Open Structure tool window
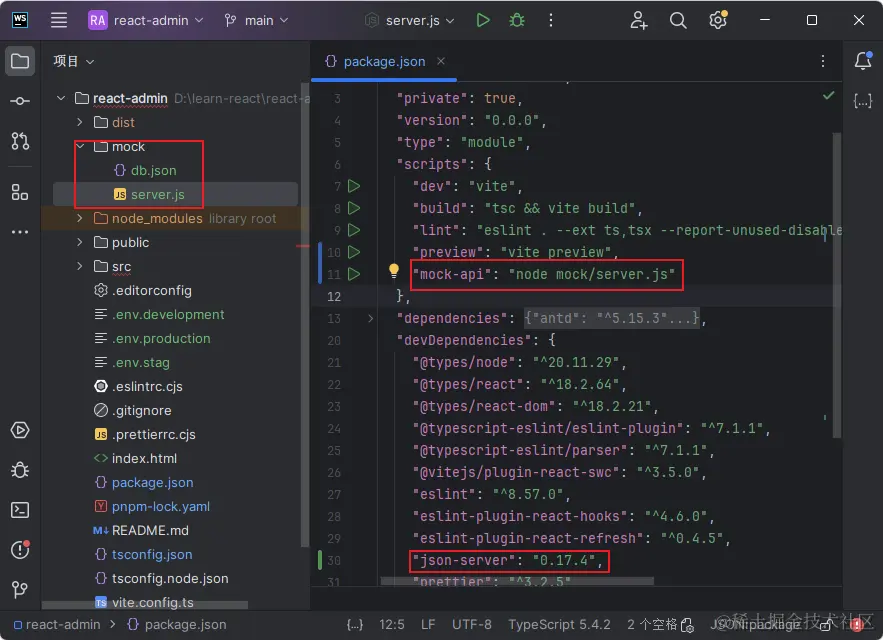Screen dimensions: 883x640 20,192
